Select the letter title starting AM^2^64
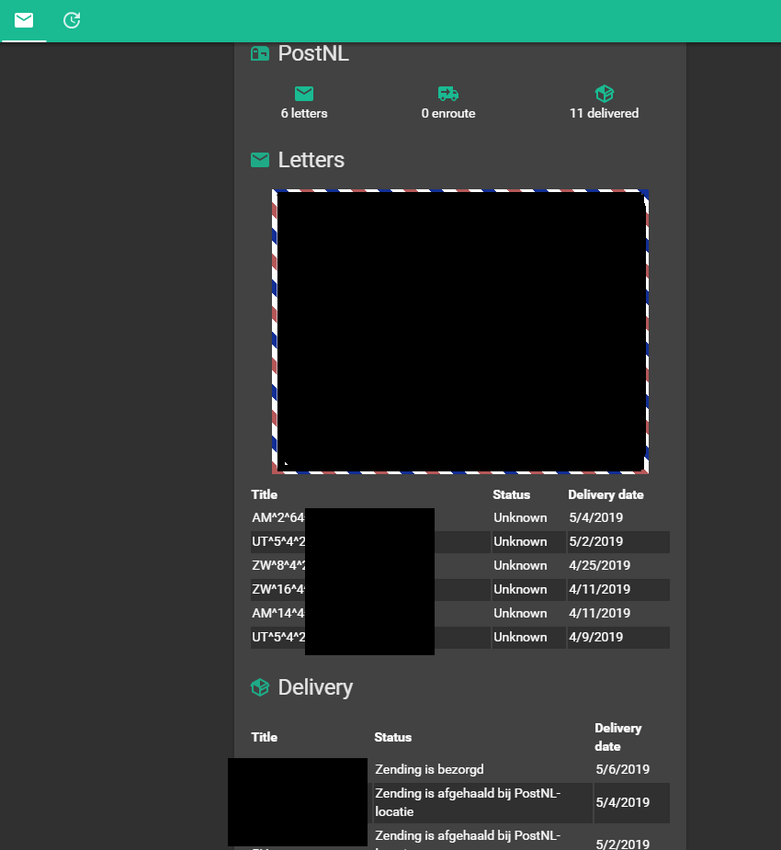Screen dimensions: 781x850 tap(278, 518)
